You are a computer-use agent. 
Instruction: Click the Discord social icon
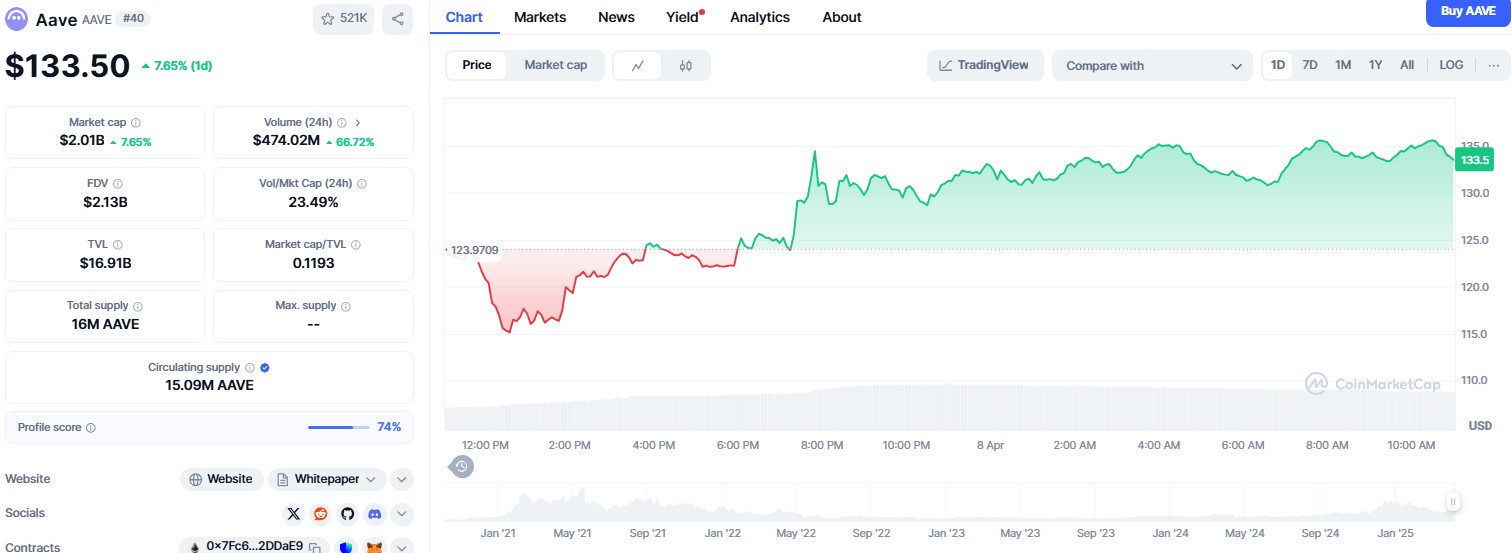[x=374, y=514]
